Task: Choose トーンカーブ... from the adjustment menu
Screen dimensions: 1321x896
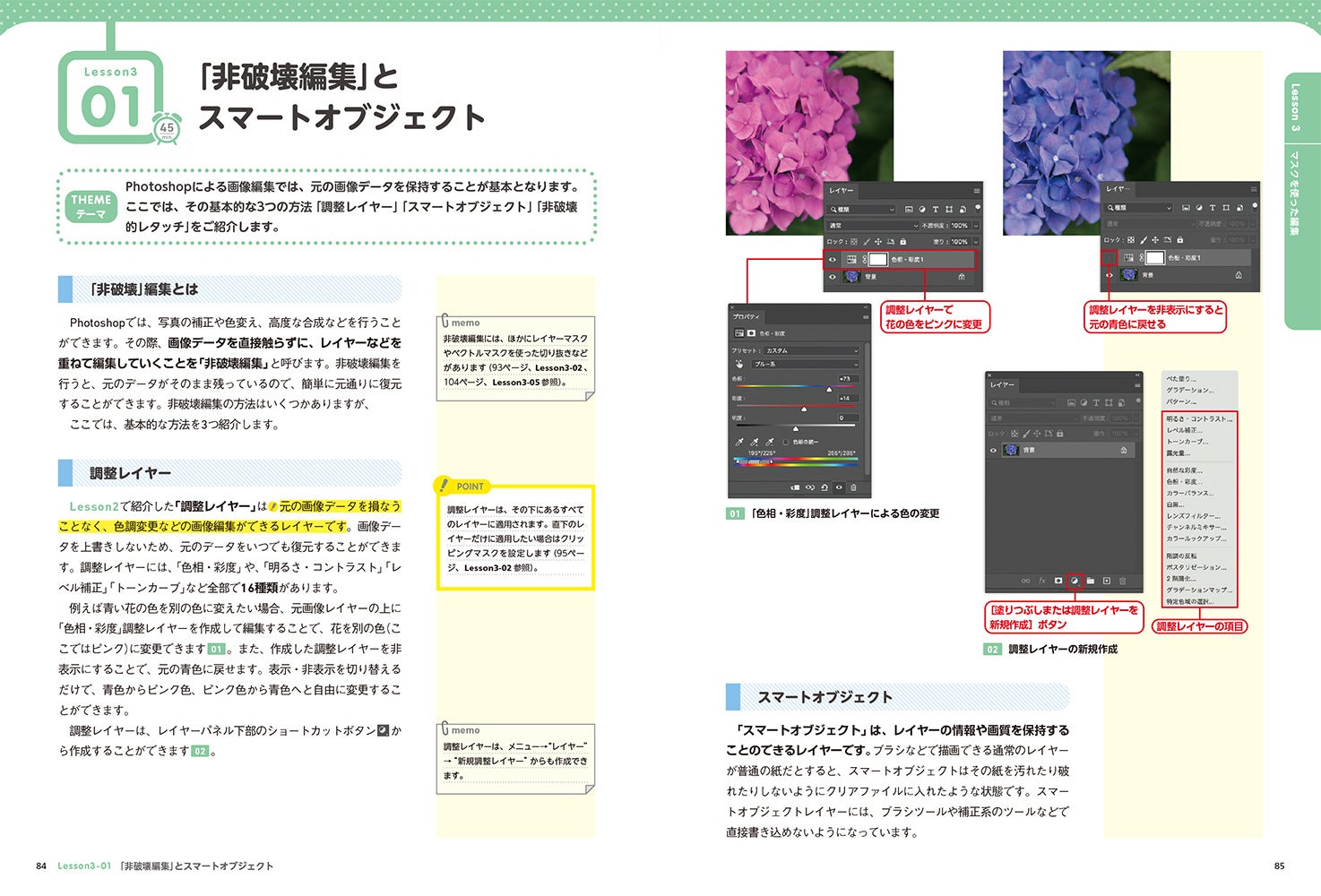Action: 1187,442
